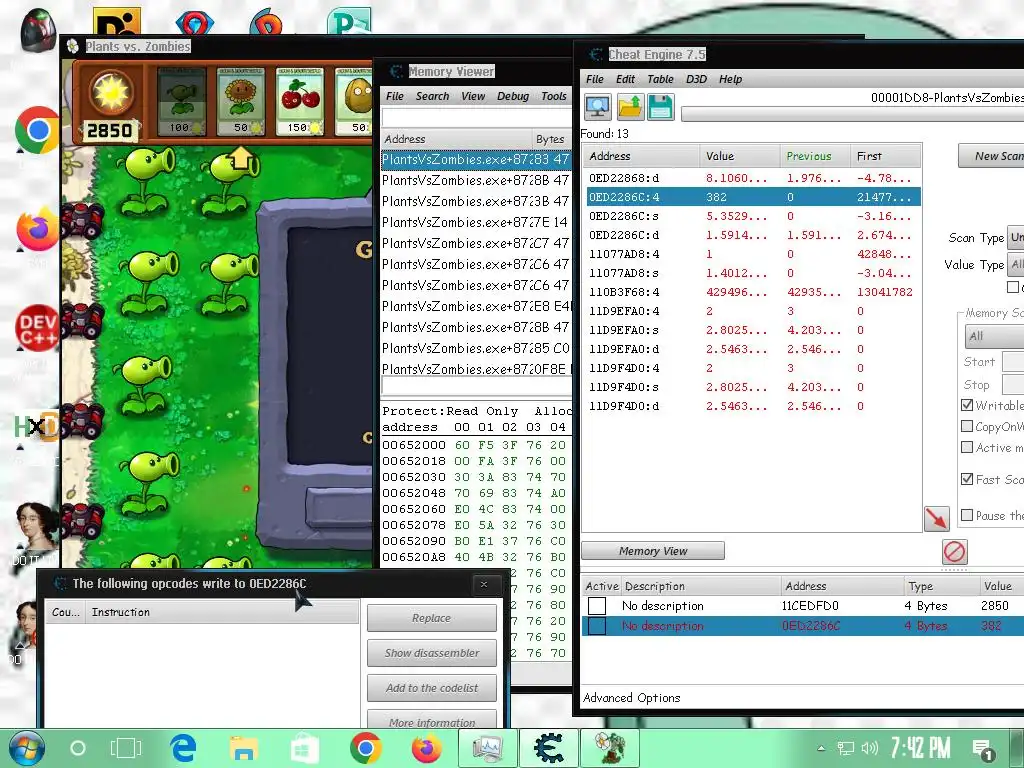Select the Wall-nut seed packet

354,101
